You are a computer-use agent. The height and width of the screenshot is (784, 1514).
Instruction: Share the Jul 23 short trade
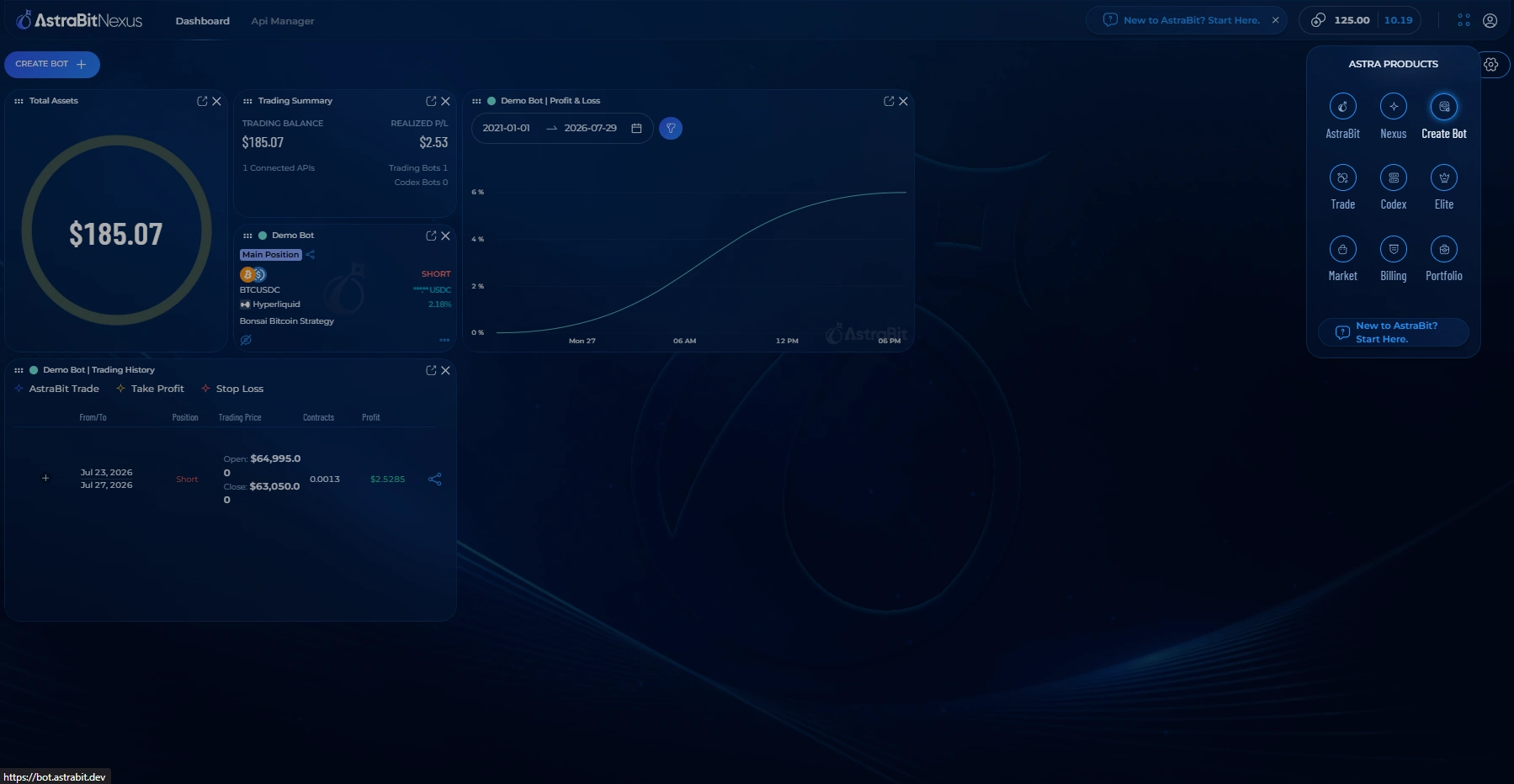(x=435, y=479)
